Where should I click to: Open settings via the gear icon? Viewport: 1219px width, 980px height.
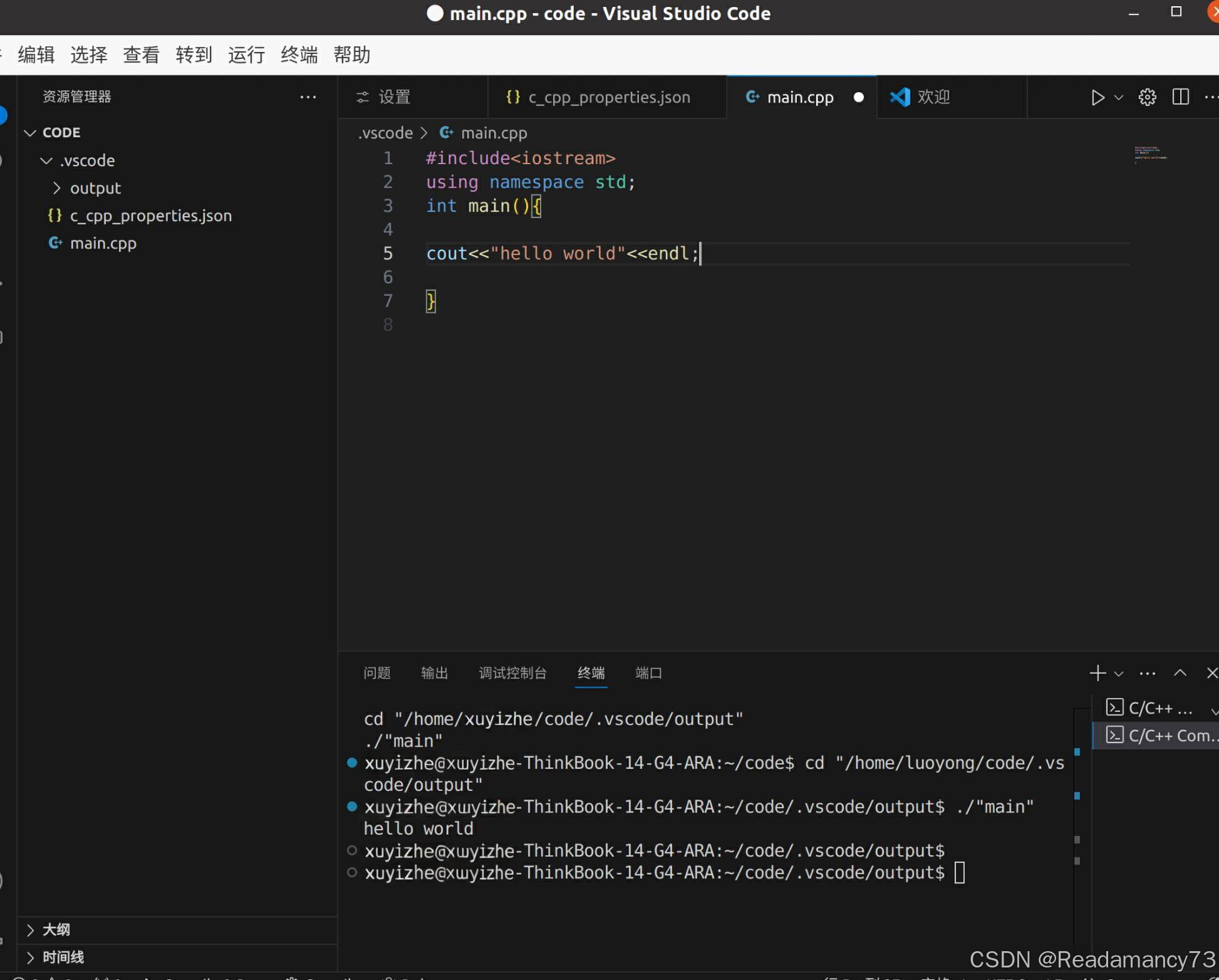coord(1146,97)
